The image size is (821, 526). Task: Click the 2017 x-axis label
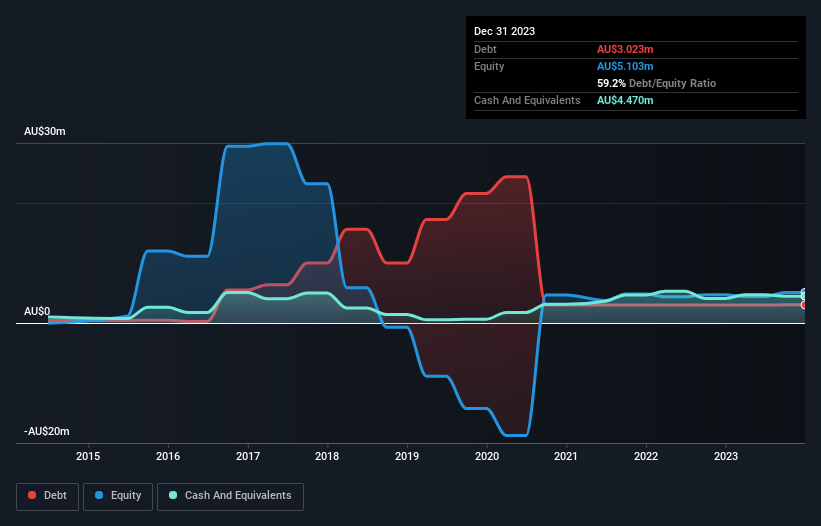click(x=248, y=456)
